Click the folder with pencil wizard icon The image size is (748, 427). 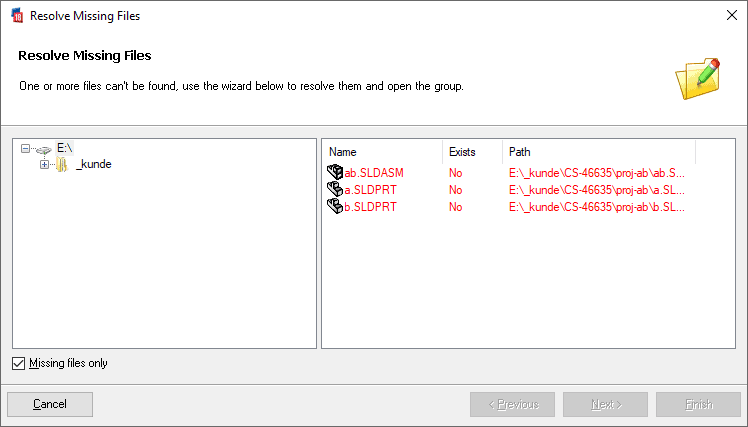click(697, 79)
